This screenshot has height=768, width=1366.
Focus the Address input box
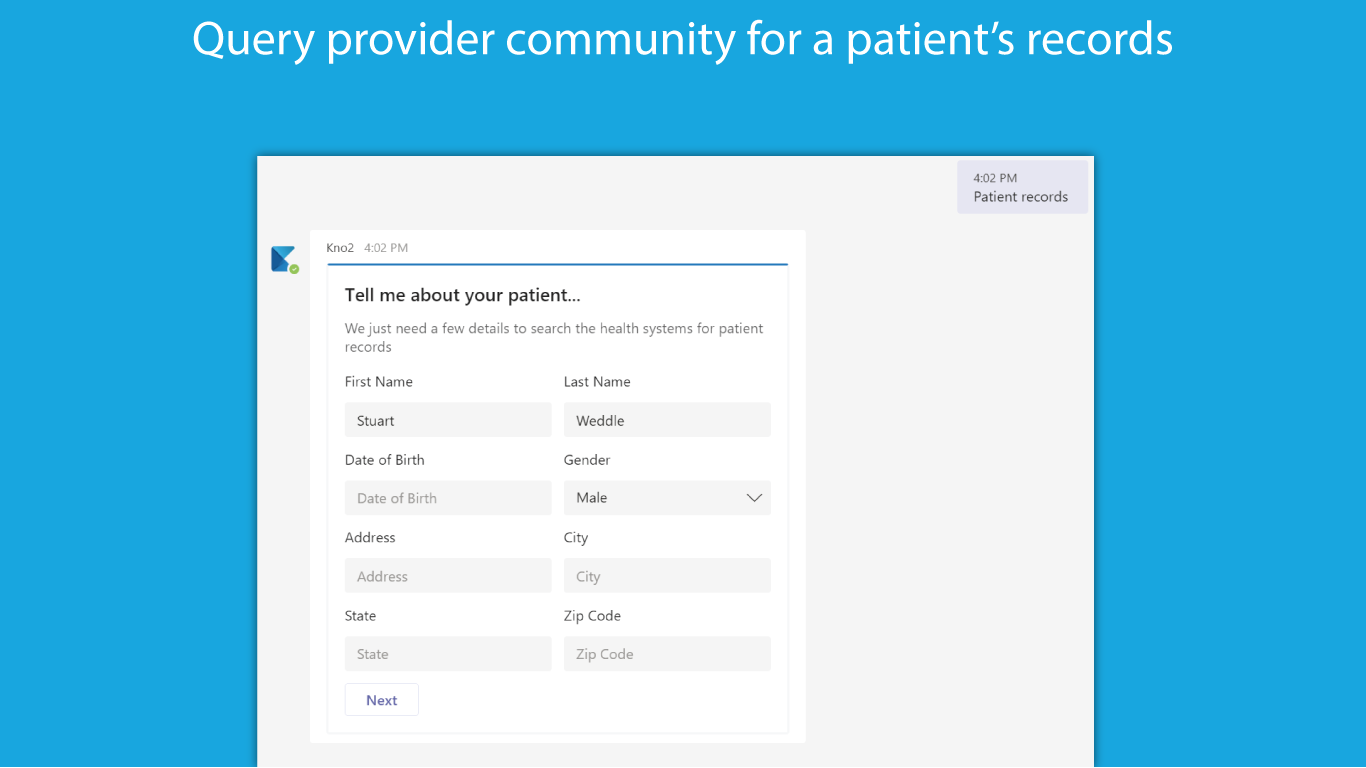(448, 576)
